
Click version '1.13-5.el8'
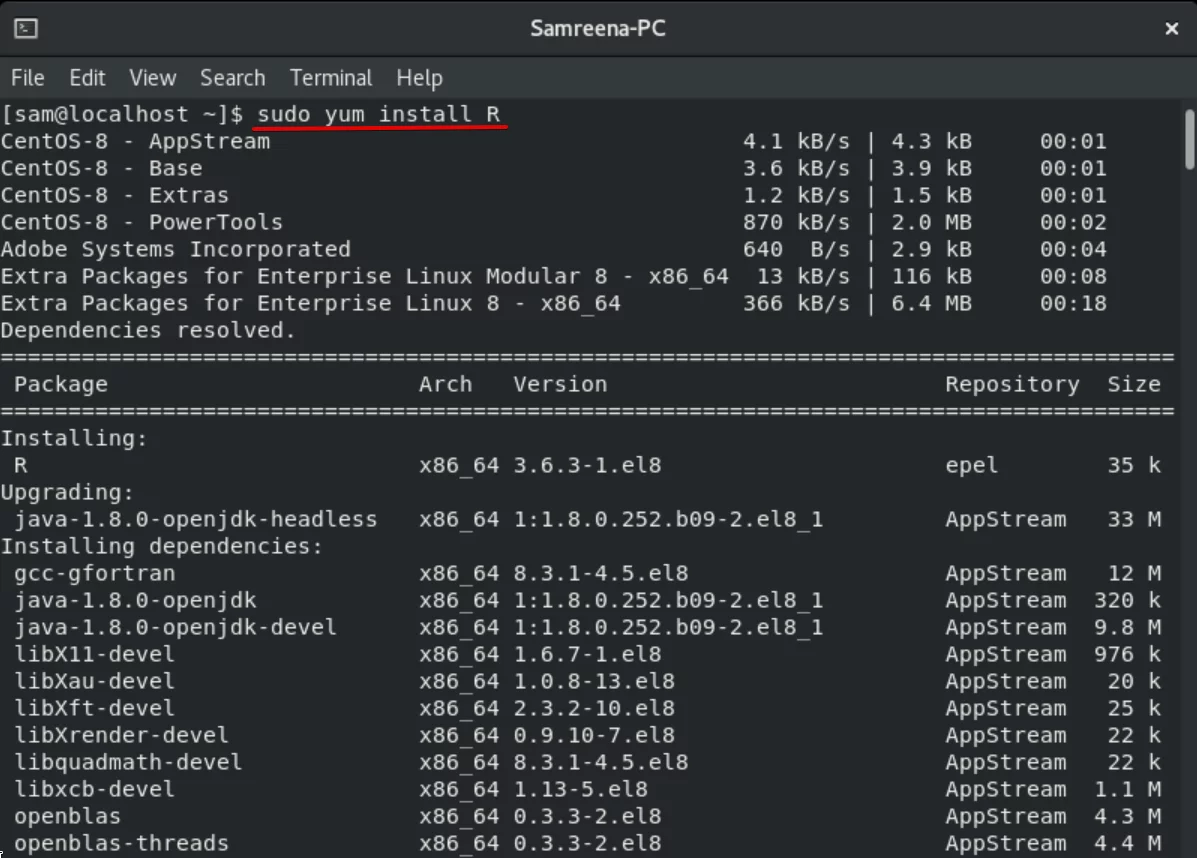click(x=580, y=789)
